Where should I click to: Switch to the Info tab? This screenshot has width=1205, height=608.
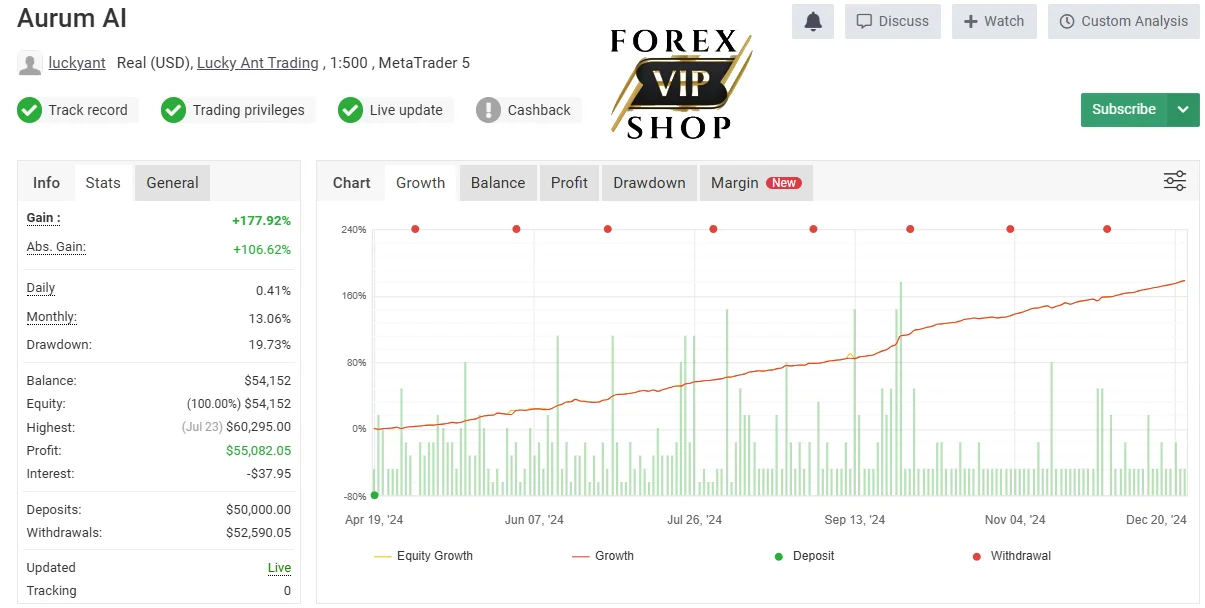(46, 183)
